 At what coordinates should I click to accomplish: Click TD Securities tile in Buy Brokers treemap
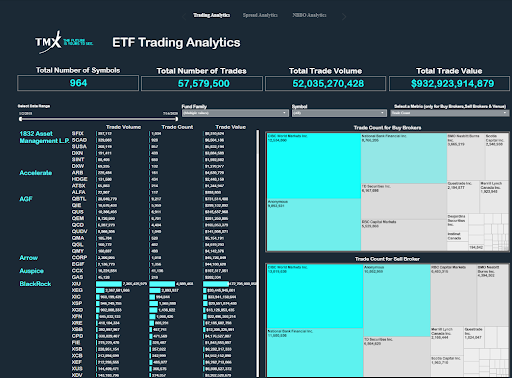click(x=404, y=201)
